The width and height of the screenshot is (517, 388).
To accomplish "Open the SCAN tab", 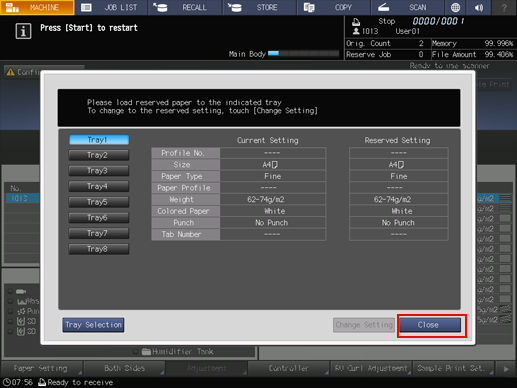I will (407, 7).
